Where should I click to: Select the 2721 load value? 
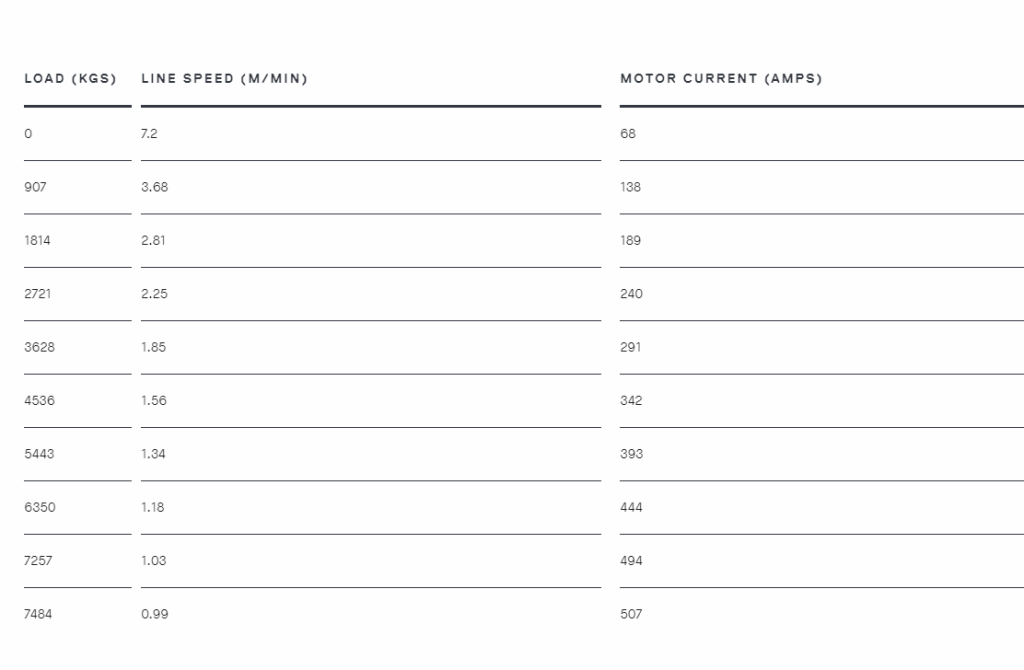(x=37, y=294)
